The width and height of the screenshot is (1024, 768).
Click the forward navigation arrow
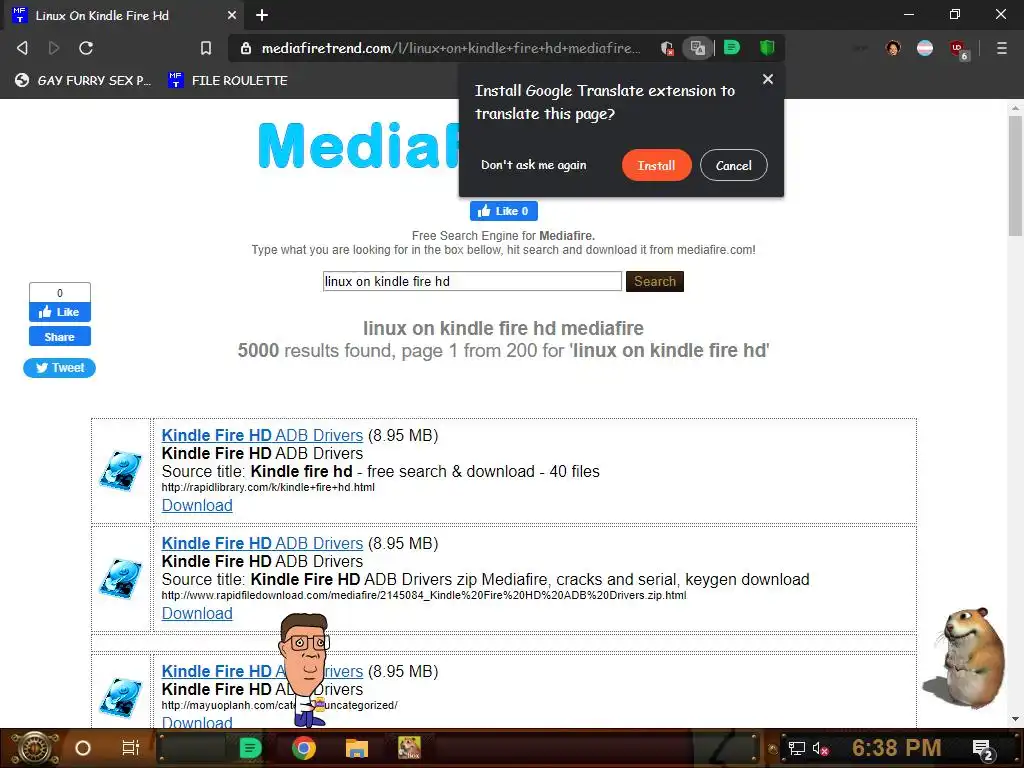(54, 48)
